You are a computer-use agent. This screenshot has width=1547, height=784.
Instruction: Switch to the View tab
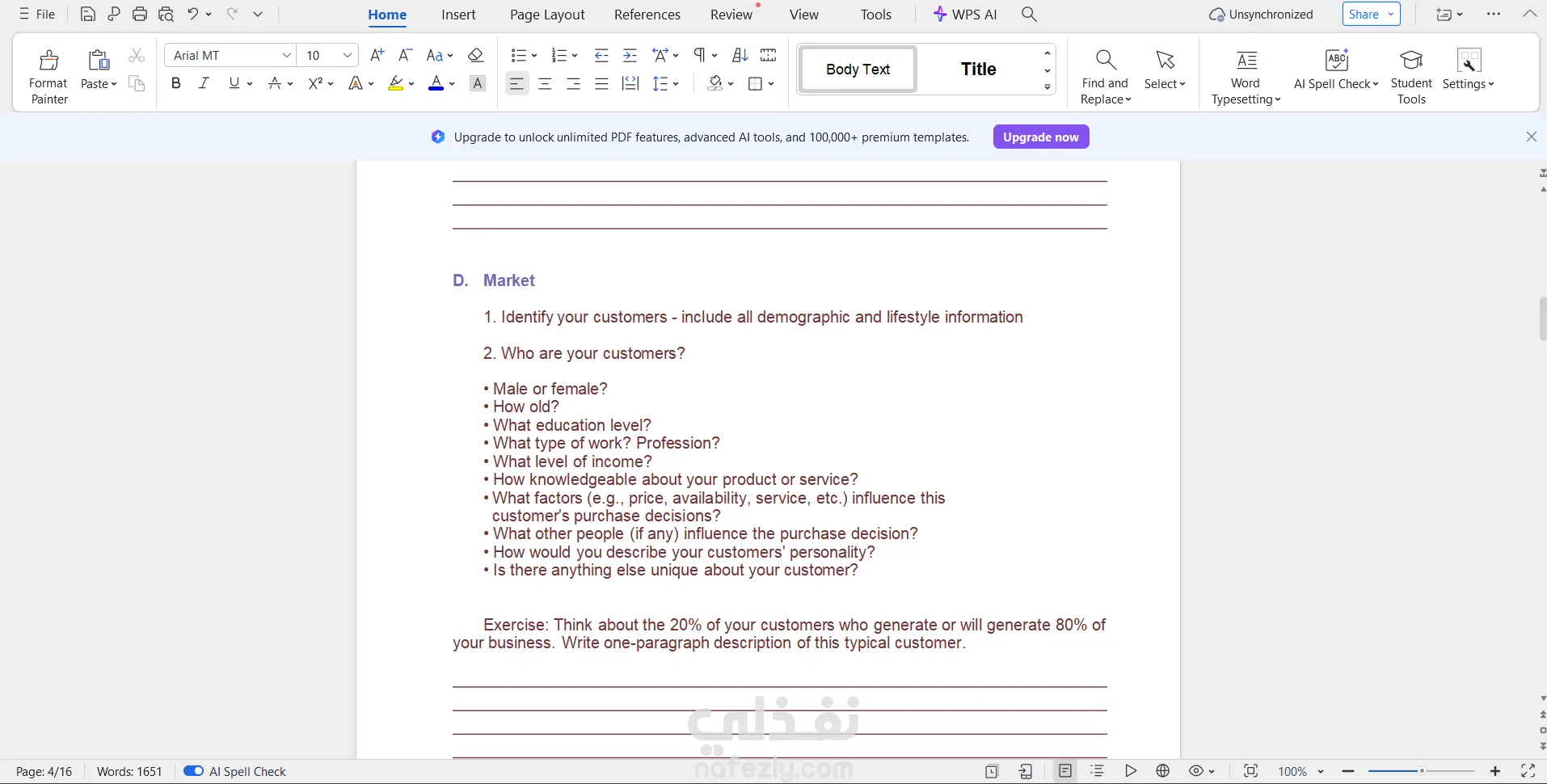coord(804,15)
